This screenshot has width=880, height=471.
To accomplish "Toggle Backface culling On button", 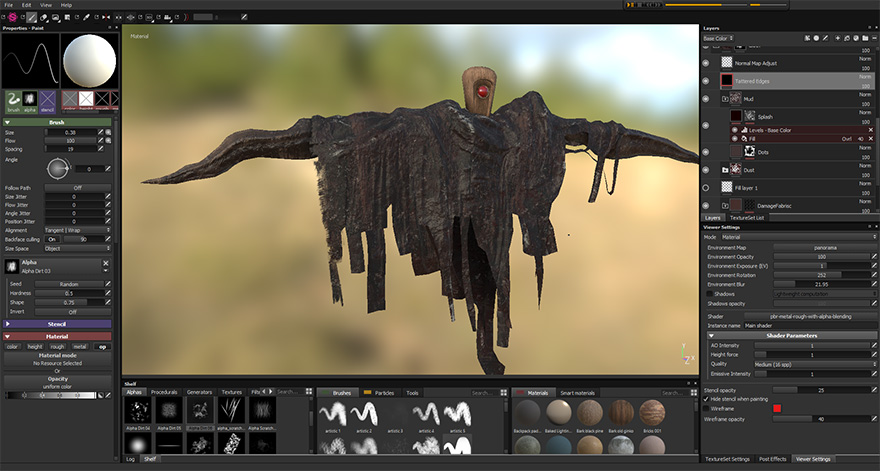I will 52,239.
